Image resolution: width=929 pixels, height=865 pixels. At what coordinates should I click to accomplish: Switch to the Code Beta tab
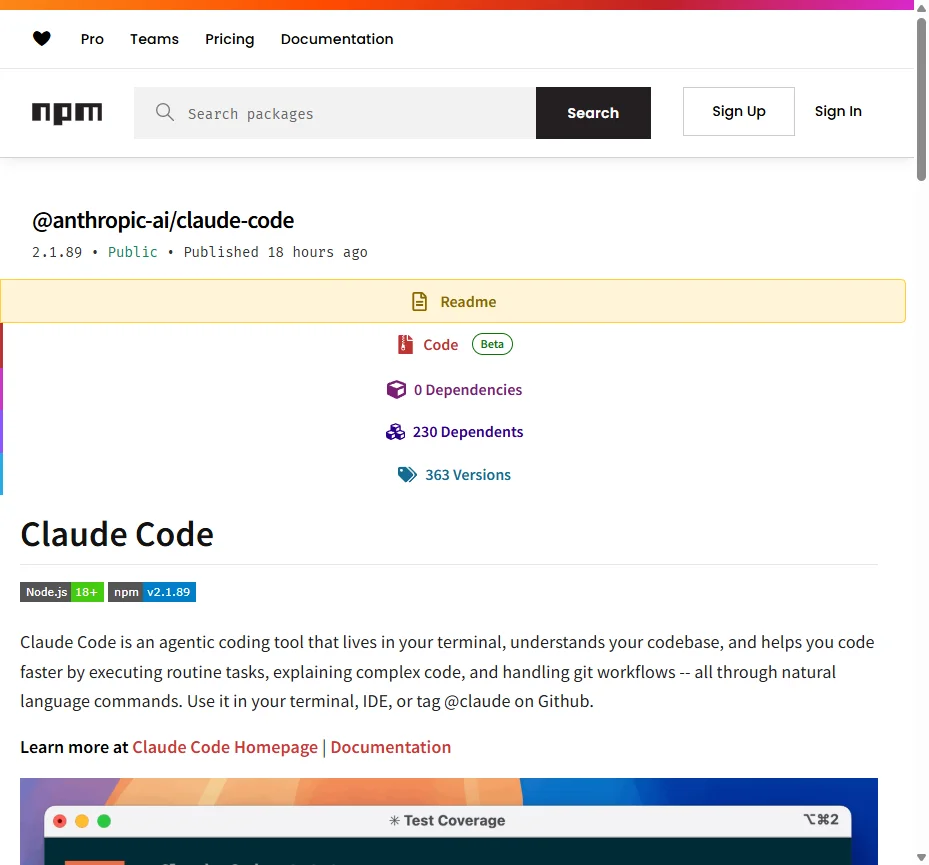click(x=440, y=343)
